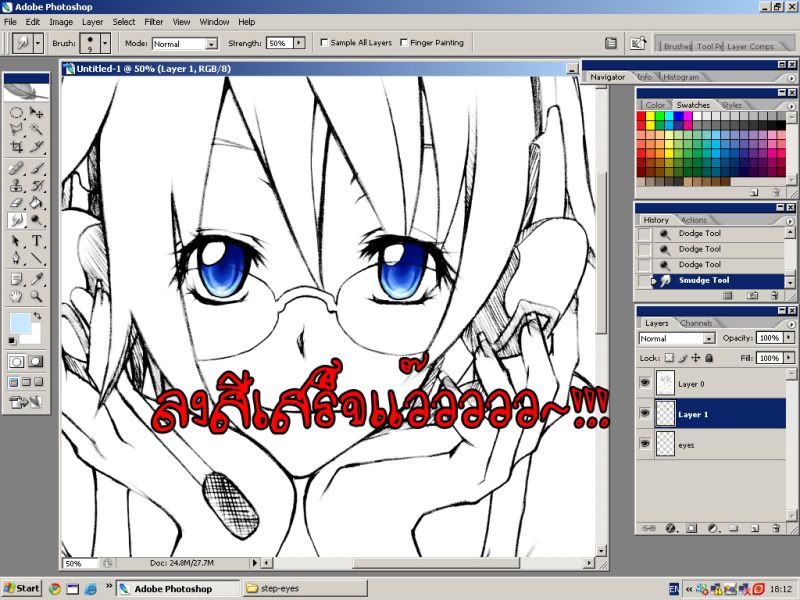Select the Eraser tool
The height and width of the screenshot is (600, 800).
coord(16,203)
